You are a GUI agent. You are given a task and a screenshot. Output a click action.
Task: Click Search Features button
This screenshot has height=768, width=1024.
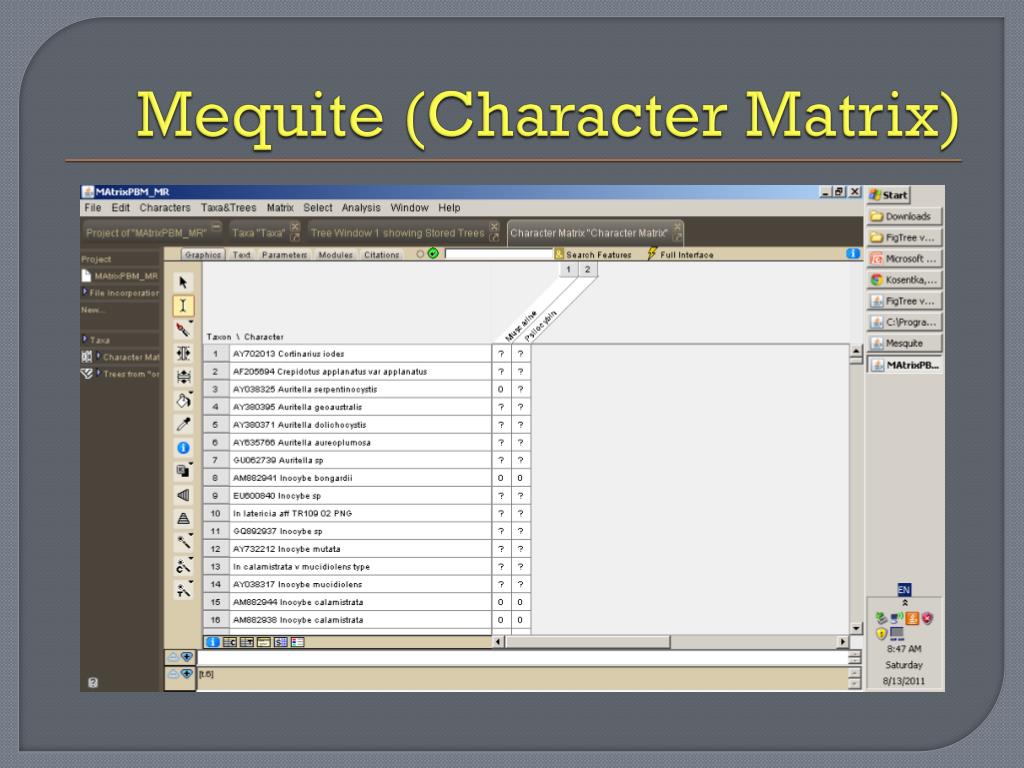pyautogui.click(x=593, y=254)
